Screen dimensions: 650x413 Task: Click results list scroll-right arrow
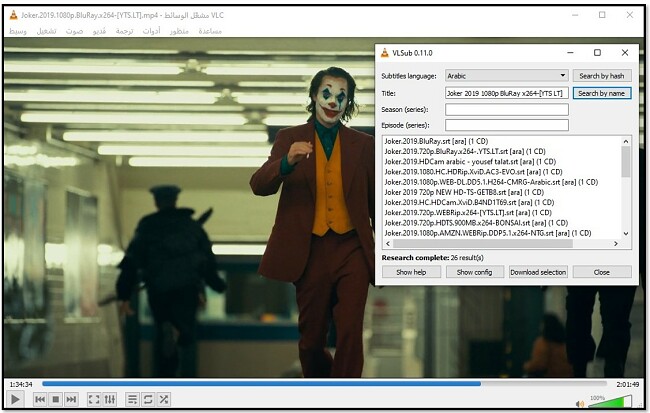click(x=616, y=244)
